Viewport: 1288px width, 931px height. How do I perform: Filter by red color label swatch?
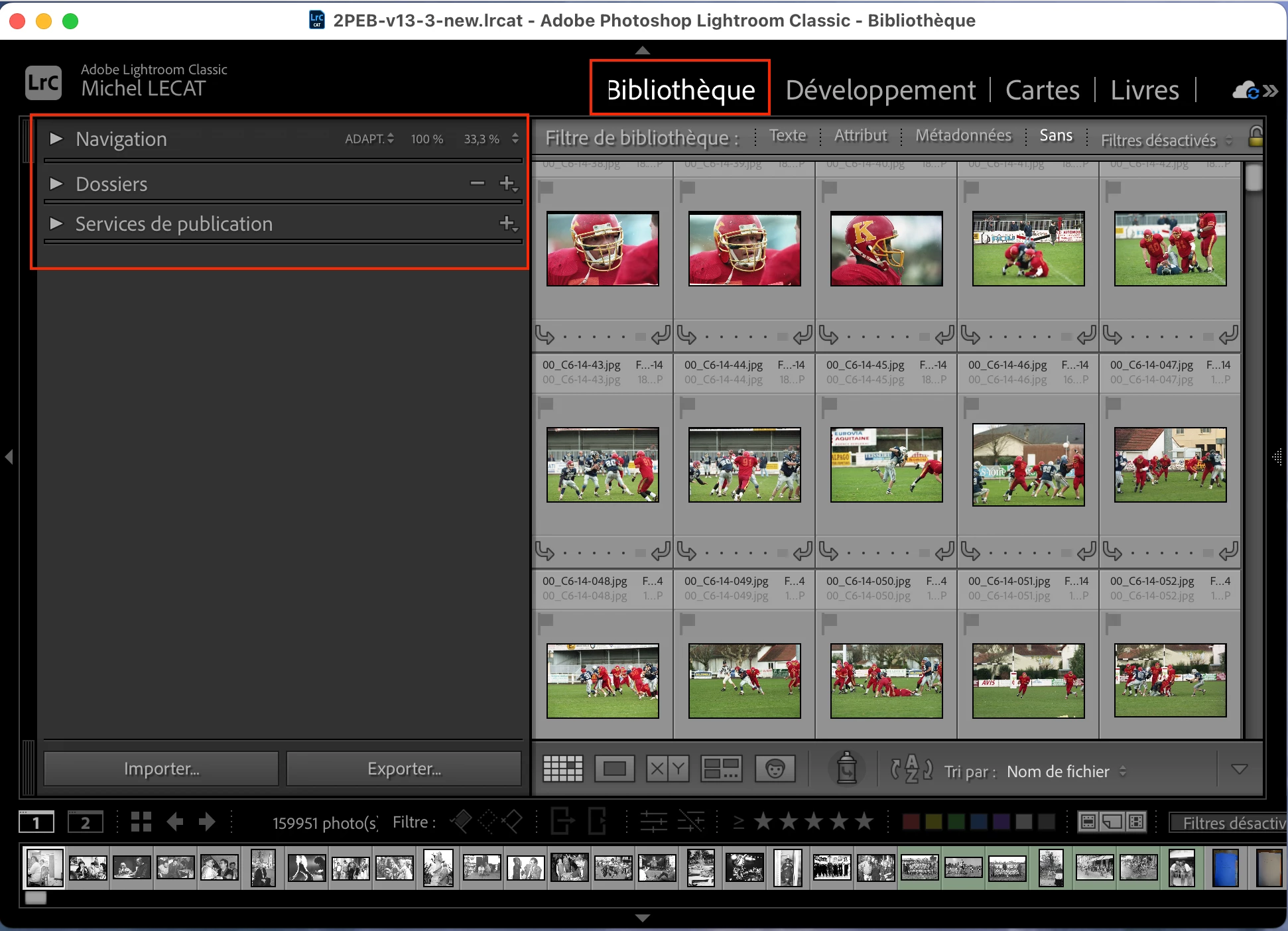tap(911, 822)
